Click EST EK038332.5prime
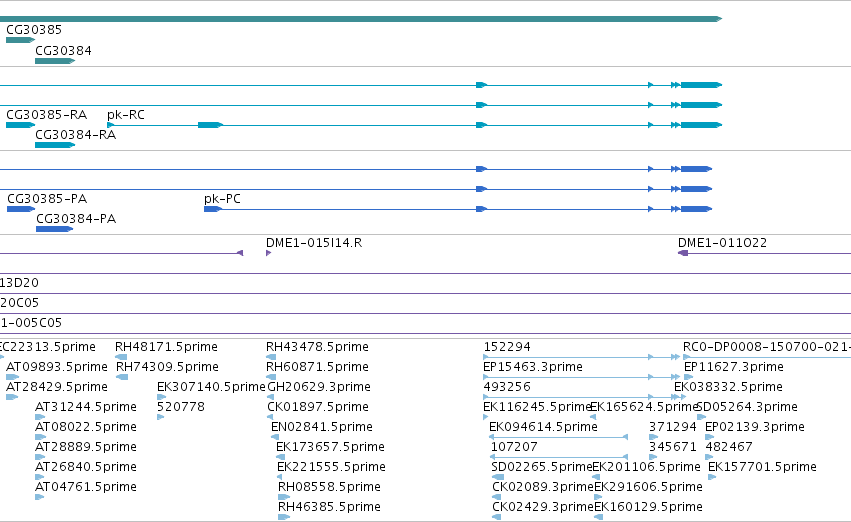The image size is (851, 522). coord(728,387)
